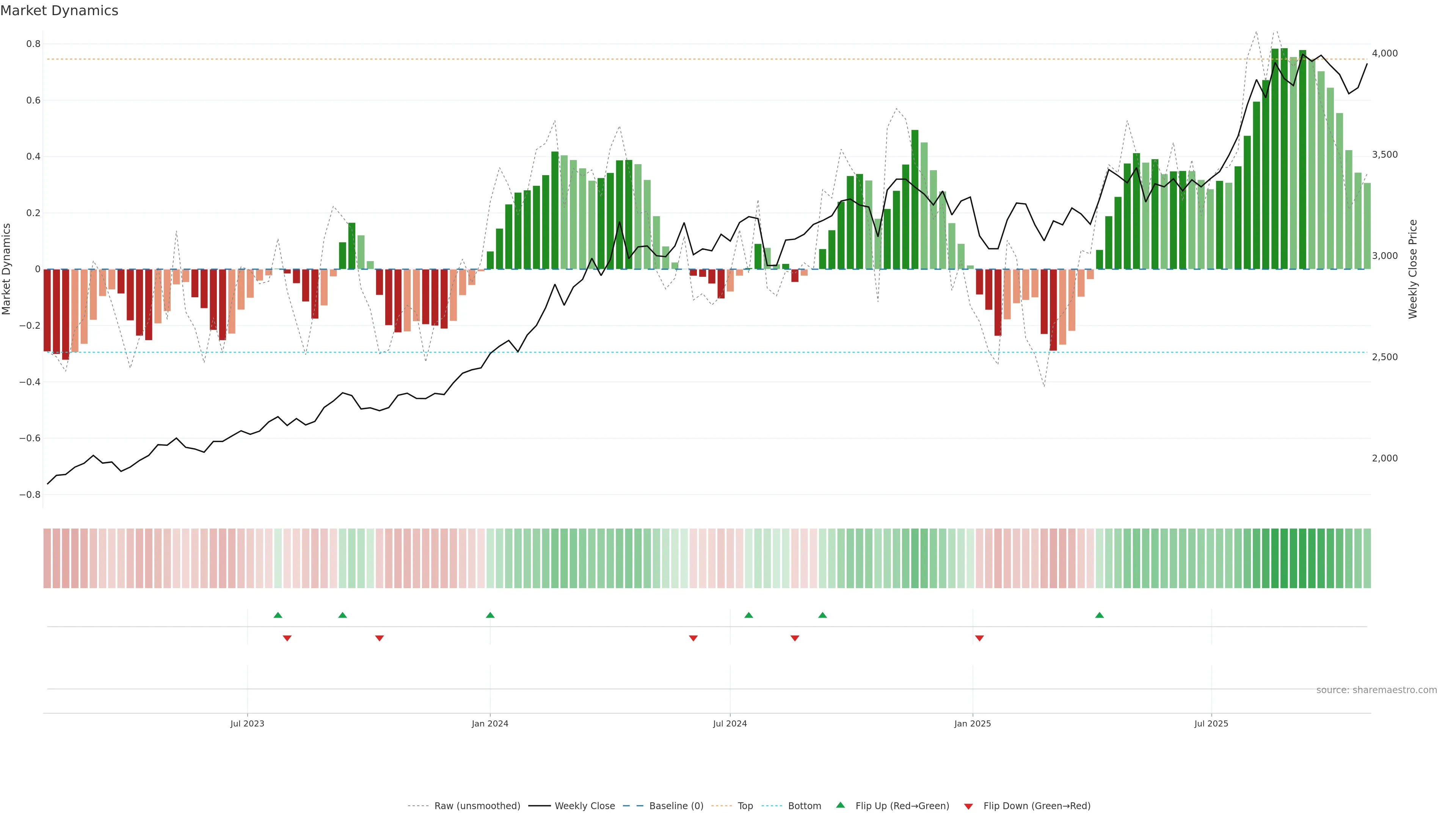Hide the Bottom threshold line via the legend

(x=804, y=805)
